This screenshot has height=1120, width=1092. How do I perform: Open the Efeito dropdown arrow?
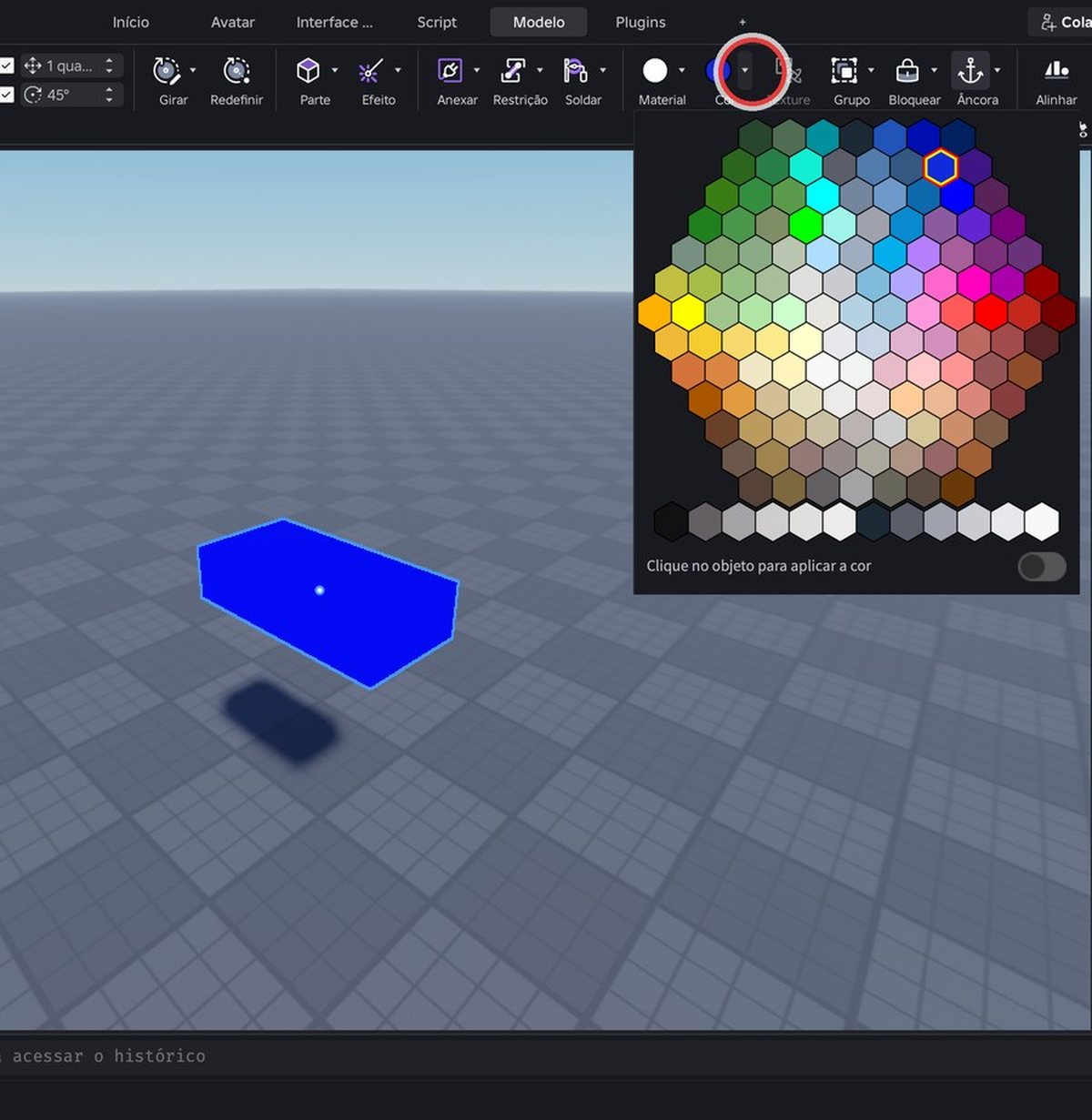point(398,70)
